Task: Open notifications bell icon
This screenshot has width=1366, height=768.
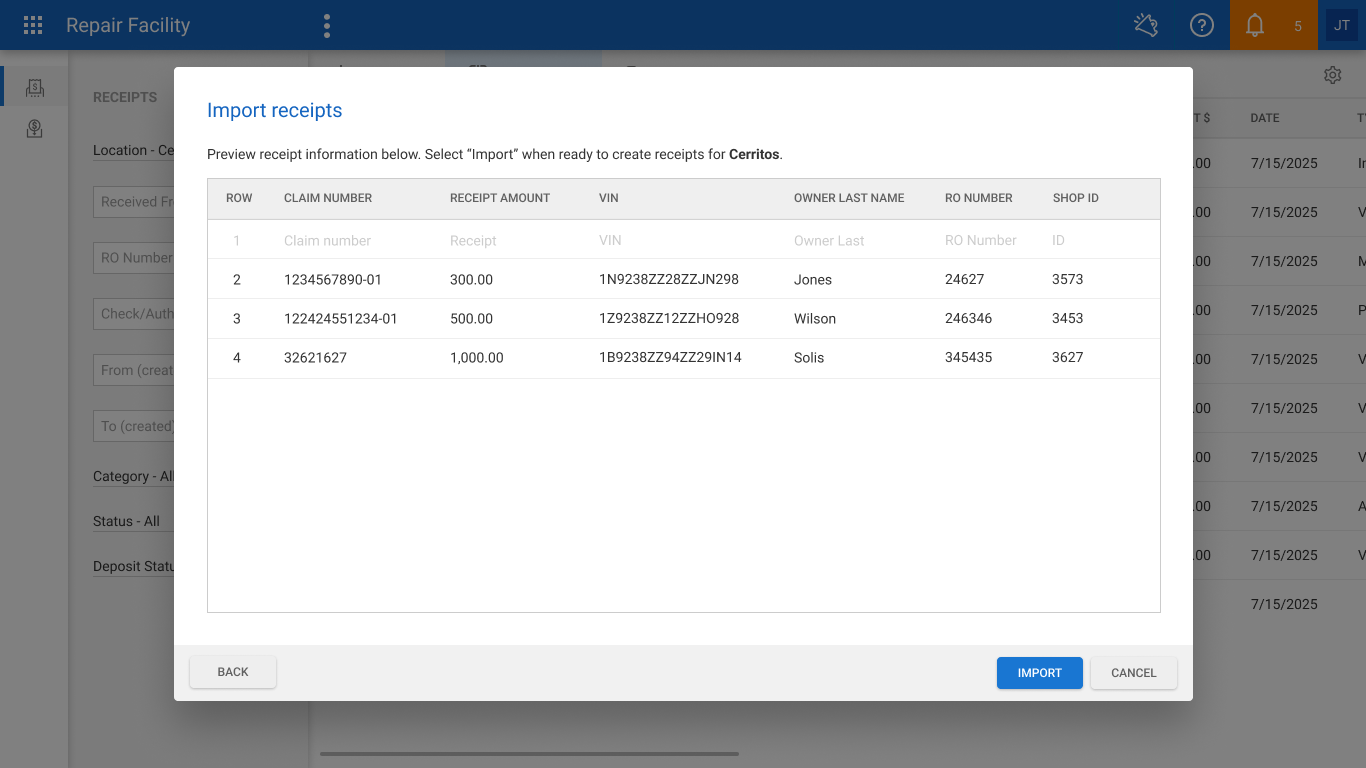Action: point(1255,25)
